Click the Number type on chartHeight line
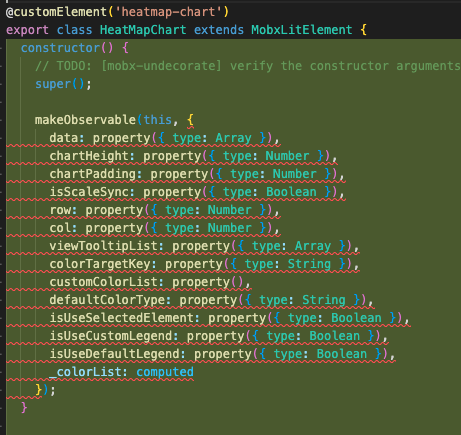 [287, 156]
